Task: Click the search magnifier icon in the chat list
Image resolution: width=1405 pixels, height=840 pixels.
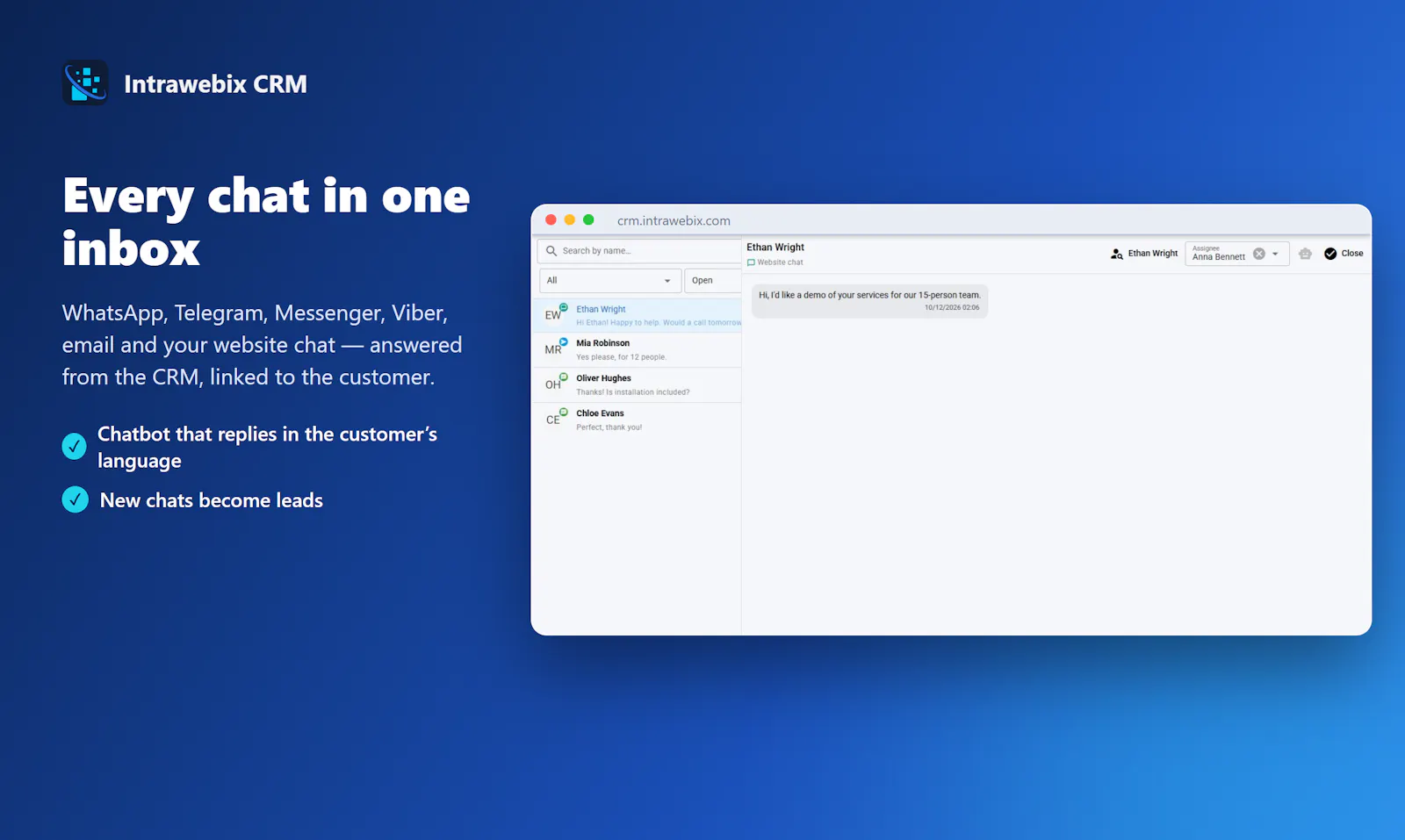Action: click(551, 251)
